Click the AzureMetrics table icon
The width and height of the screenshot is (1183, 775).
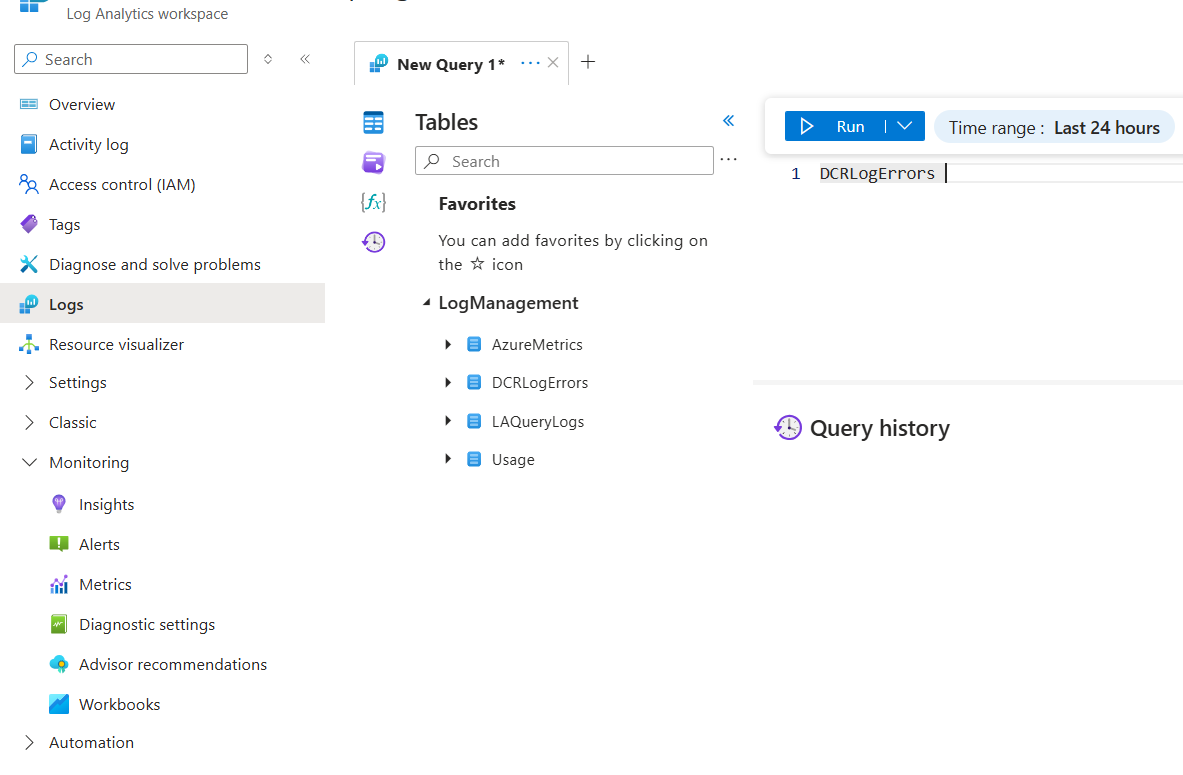[474, 344]
